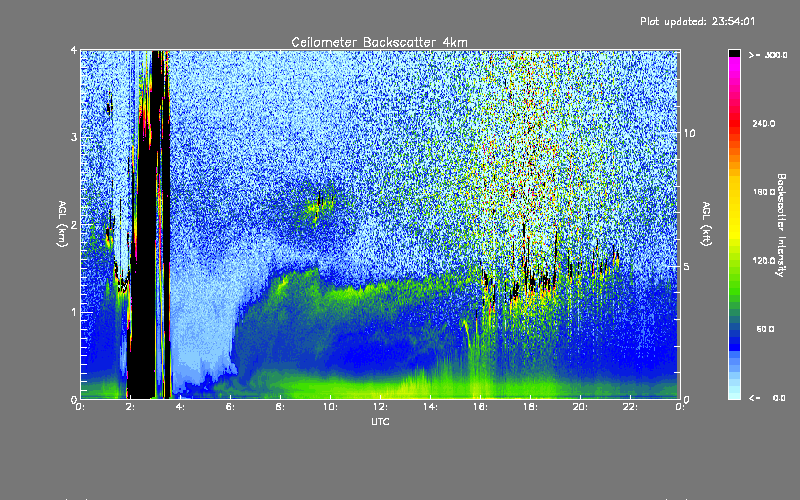Click the '20:' tick on UTC axis

580,407
